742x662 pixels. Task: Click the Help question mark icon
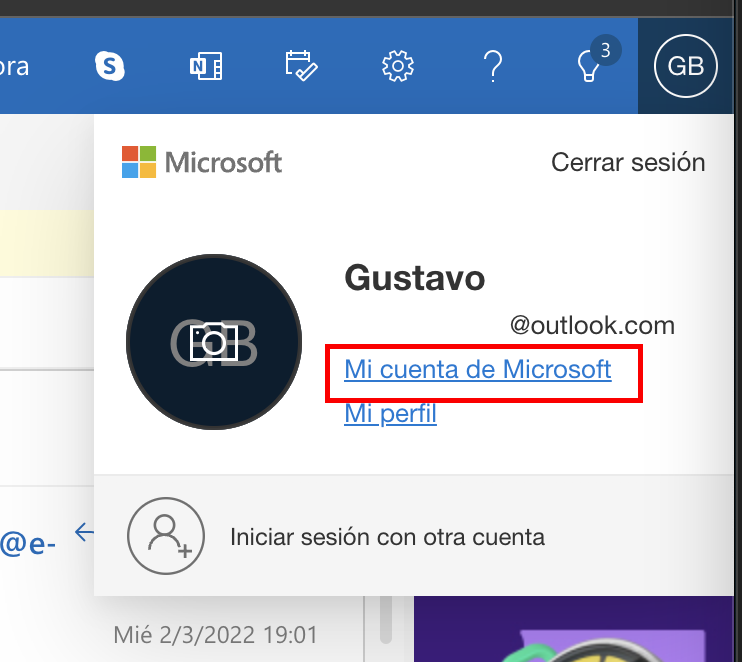point(492,66)
